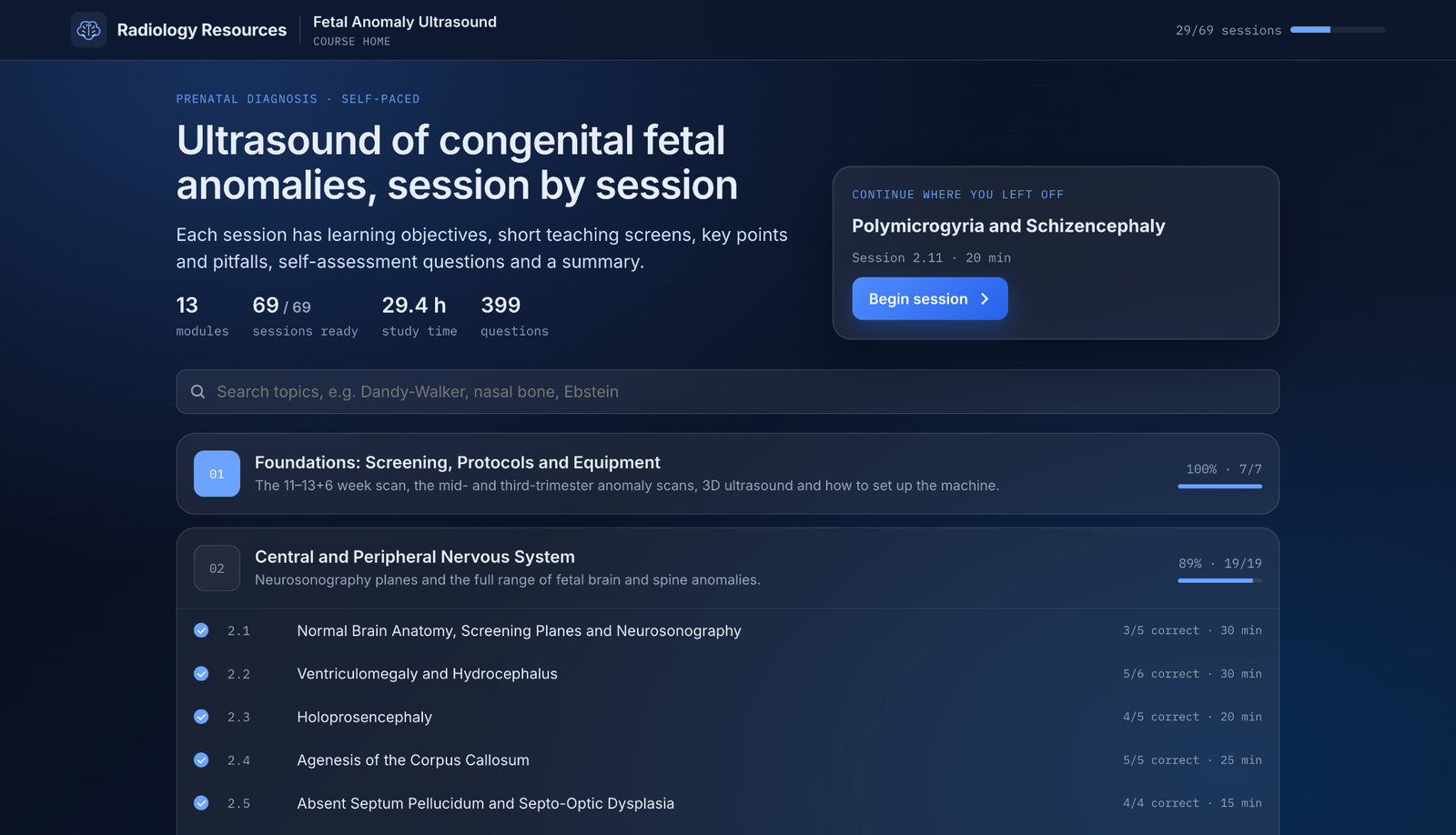This screenshot has width=1456, height=835.
Task: Click the checkmark beside Agenesis of the Corpus Callosum
Action: pyautogui.click(x=201, y=760)
